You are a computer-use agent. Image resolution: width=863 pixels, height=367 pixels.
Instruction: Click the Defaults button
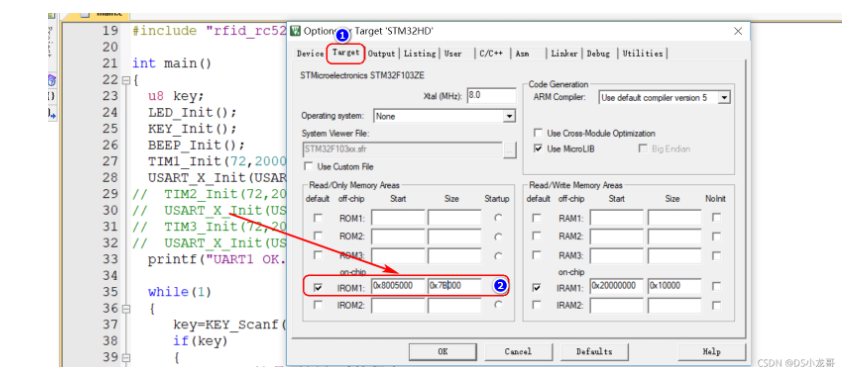594,351
